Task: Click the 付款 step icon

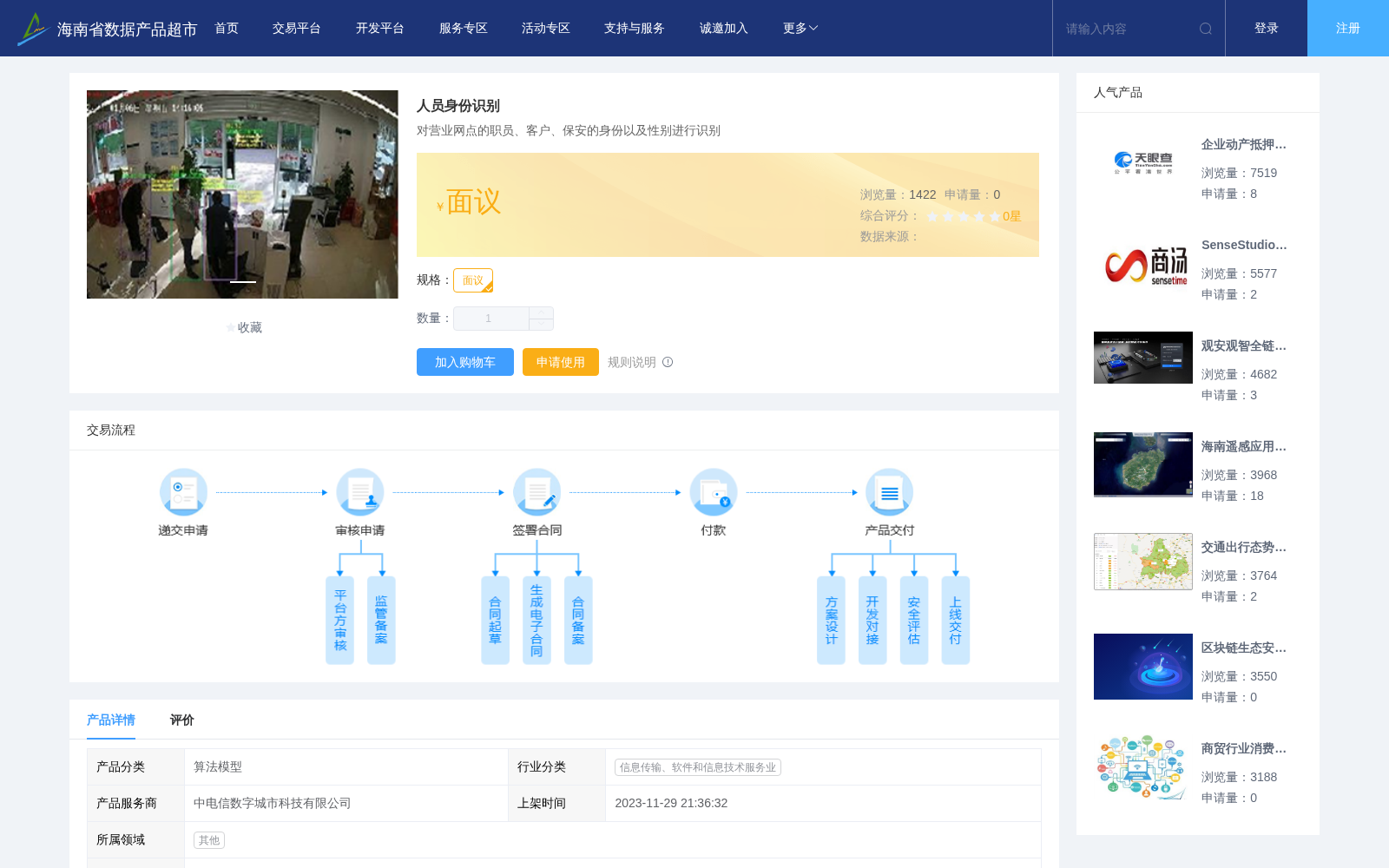Action: (714, 492)
